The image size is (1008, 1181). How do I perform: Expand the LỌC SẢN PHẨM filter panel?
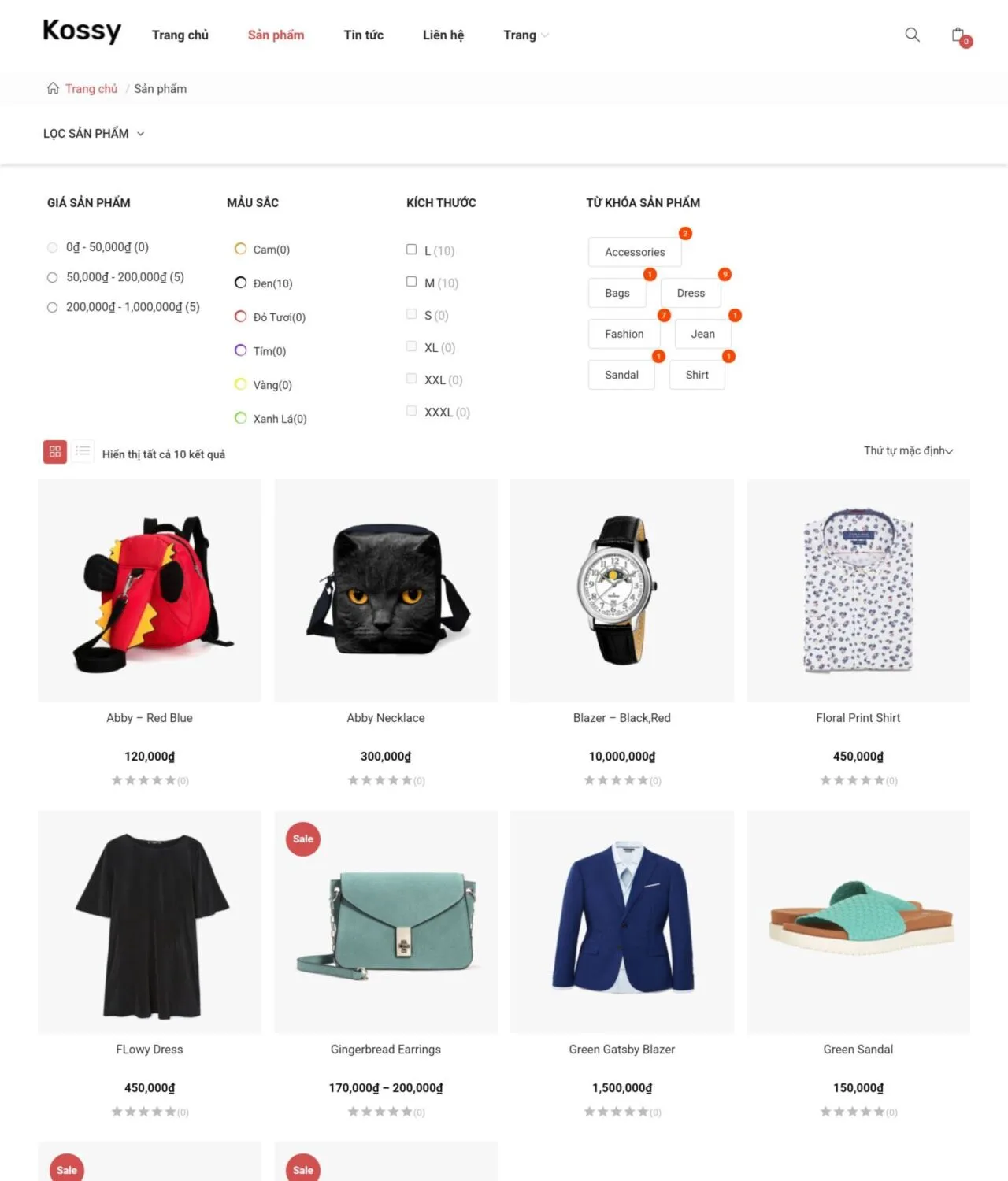(94, 134)
